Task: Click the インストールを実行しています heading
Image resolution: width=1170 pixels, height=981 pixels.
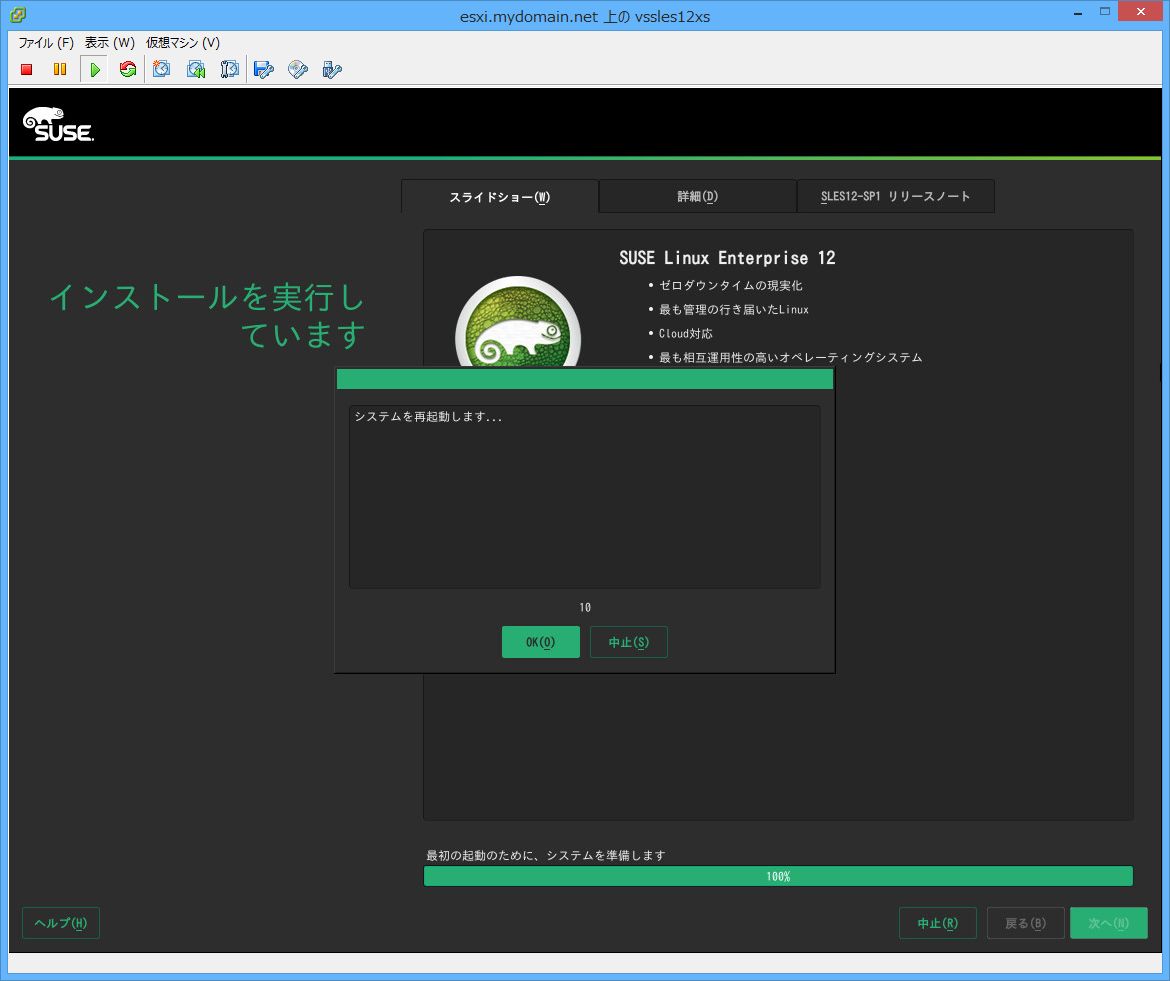Action: [207, 316]
